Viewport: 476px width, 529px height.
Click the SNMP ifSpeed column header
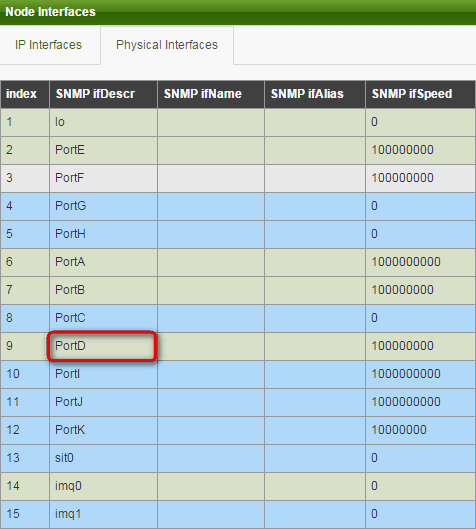point(412,94)
